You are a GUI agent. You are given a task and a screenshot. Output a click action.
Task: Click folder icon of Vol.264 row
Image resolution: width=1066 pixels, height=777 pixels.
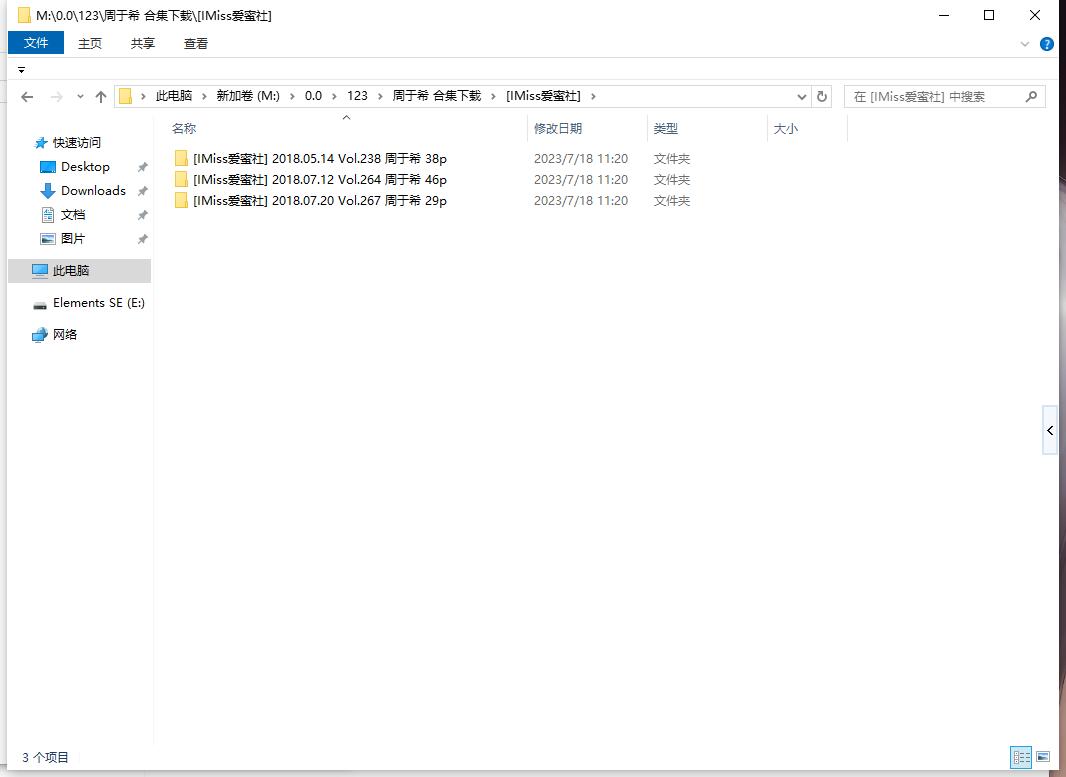point(181,179)
